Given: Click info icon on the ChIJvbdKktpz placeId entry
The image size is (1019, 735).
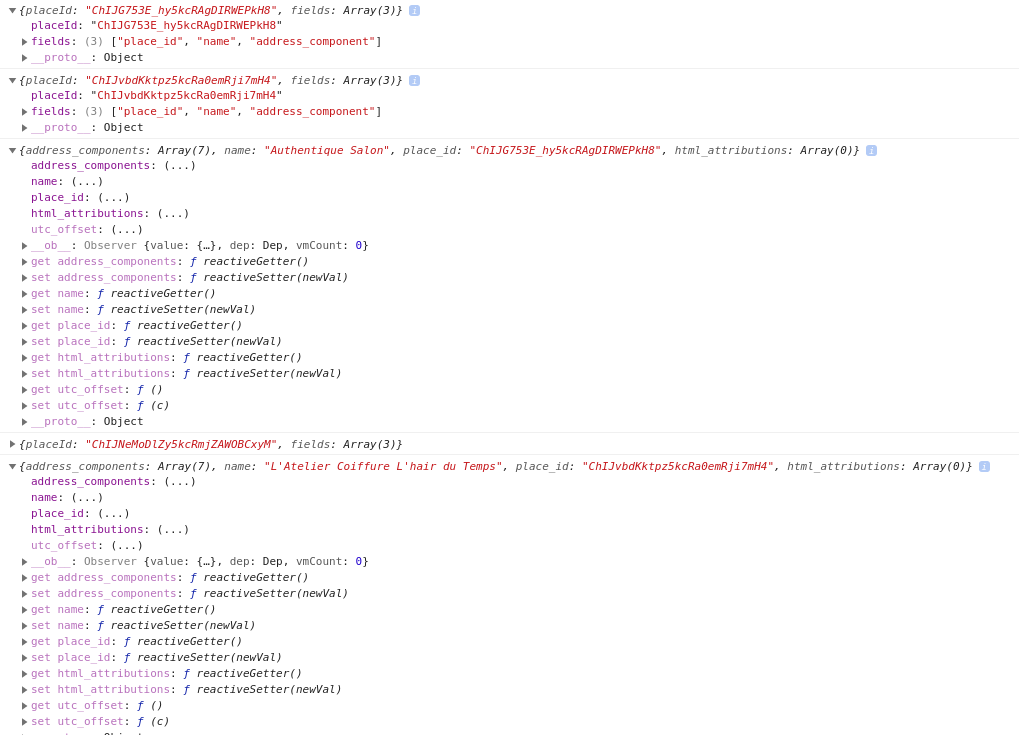Looking at the screenshot, I should tap(414, 80).
